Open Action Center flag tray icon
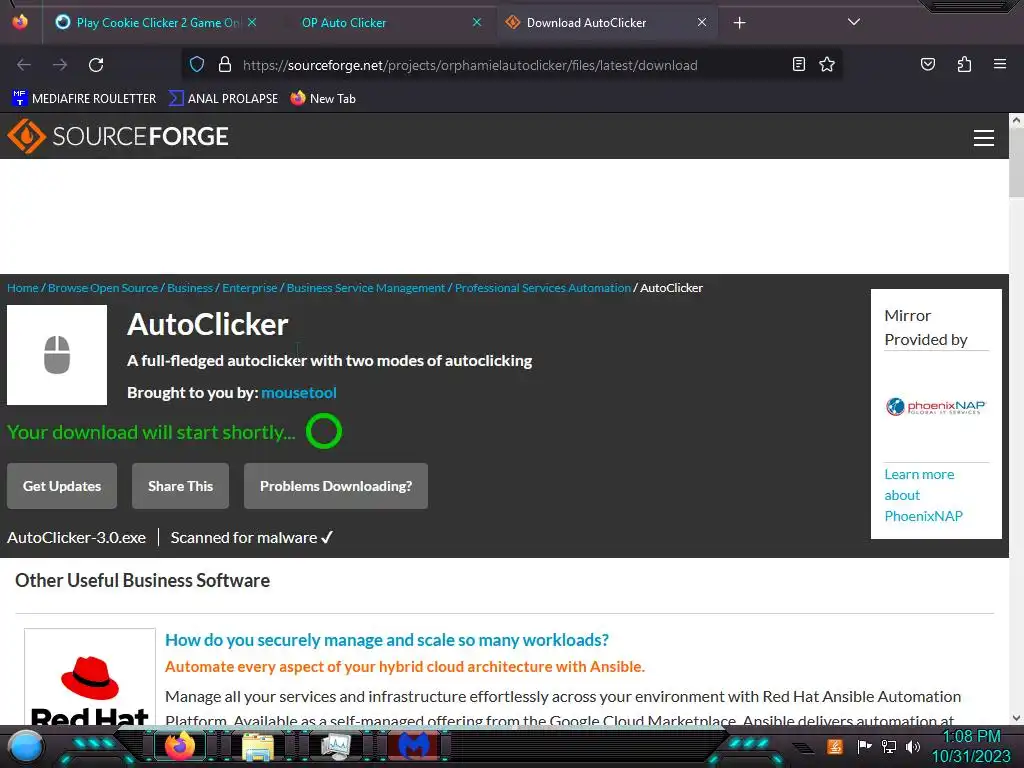Image resolution: width=1024 pixels, height=768 pixels. point(864,746)
